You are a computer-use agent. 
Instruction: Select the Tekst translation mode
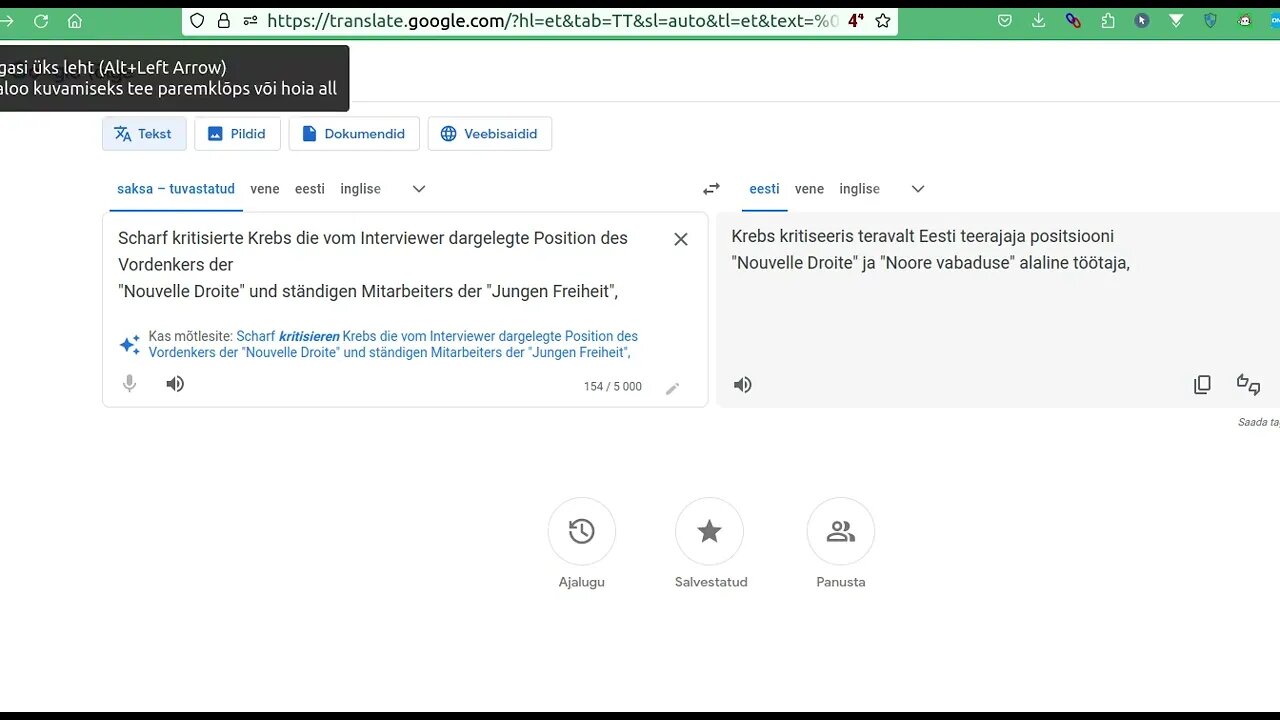pyautogui.click(x=144, y=134)
